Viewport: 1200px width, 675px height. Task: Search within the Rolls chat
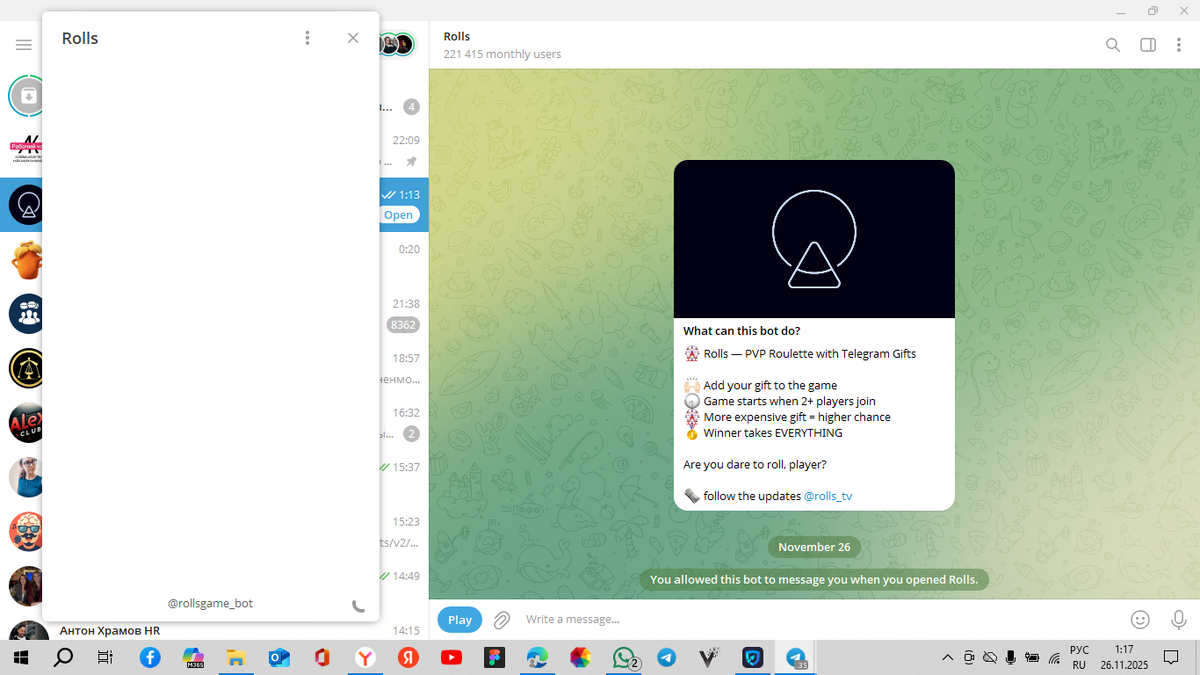(x=1113, y=45)
